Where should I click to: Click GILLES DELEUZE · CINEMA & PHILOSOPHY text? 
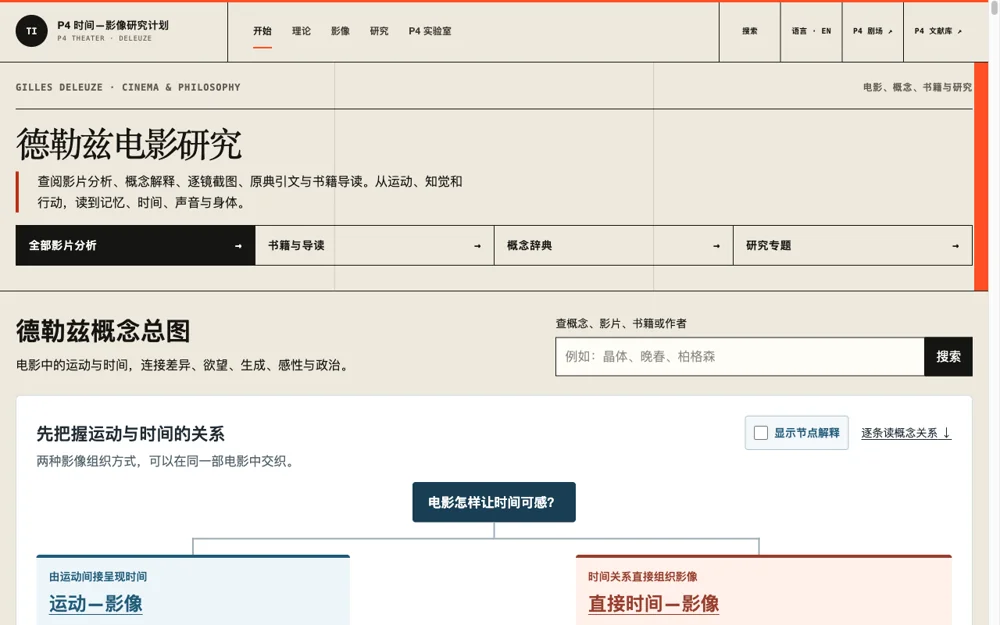coord(128,87)
